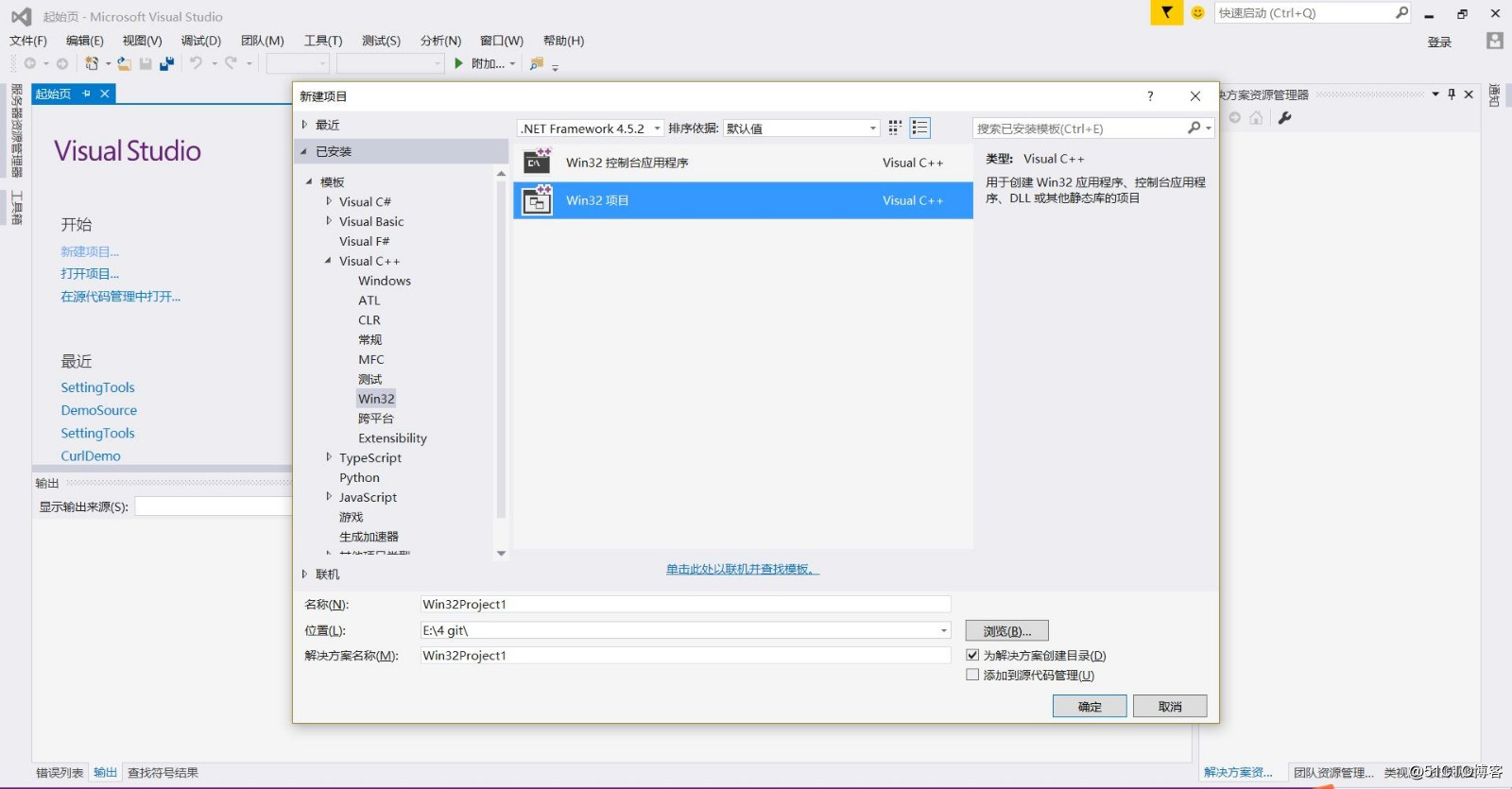Switch to Find Symbol Results tab
Image resolution: width=1512 pixels, height=789 pixels.
click(x=163, y=773)
